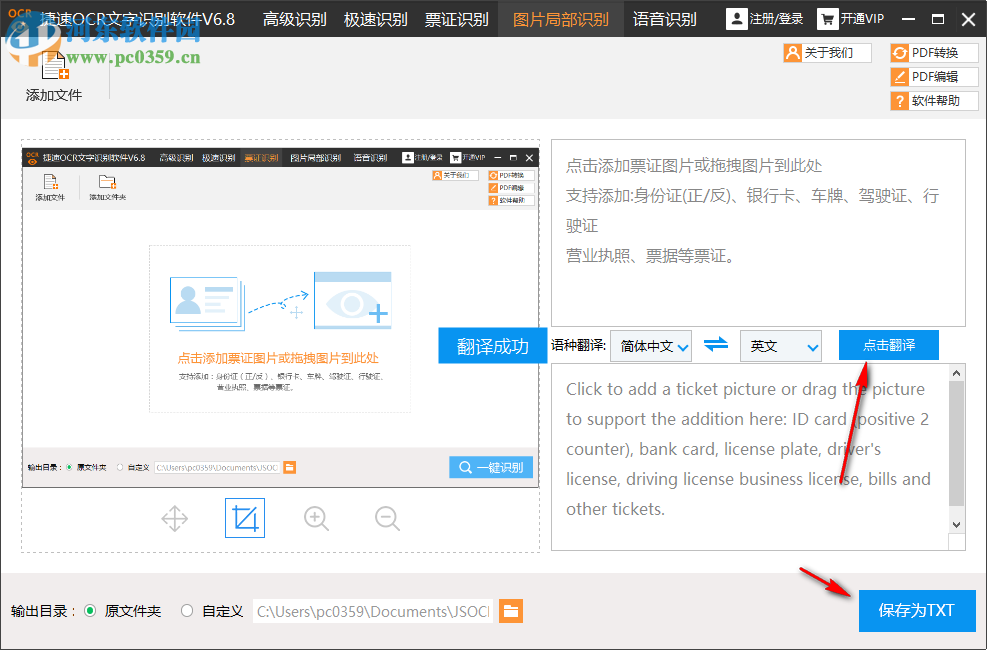Select the zoom out magnifier icon
Image resolution: width=987 pixels, height=650 pixels.
coord(387,517)
